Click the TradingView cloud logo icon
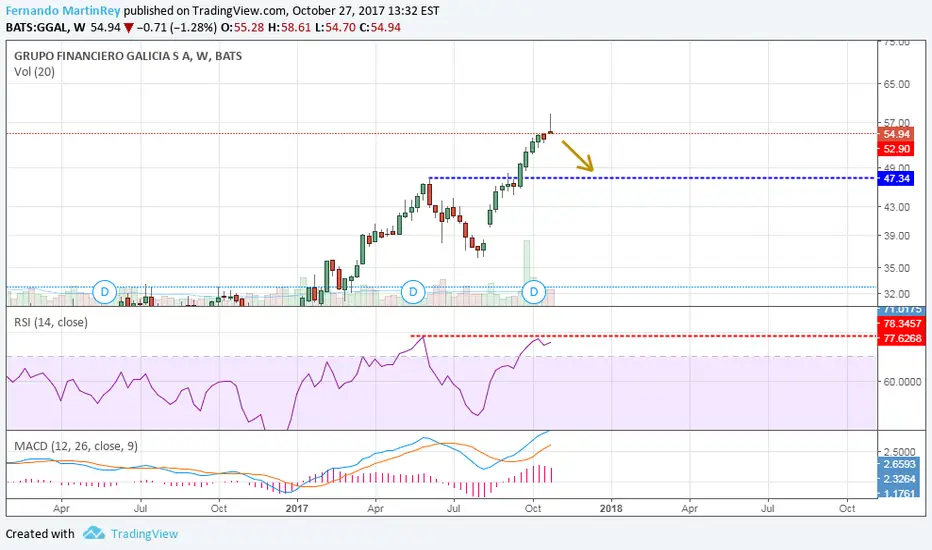This screenshot has width=932, height=550. [x=94, y=533]
